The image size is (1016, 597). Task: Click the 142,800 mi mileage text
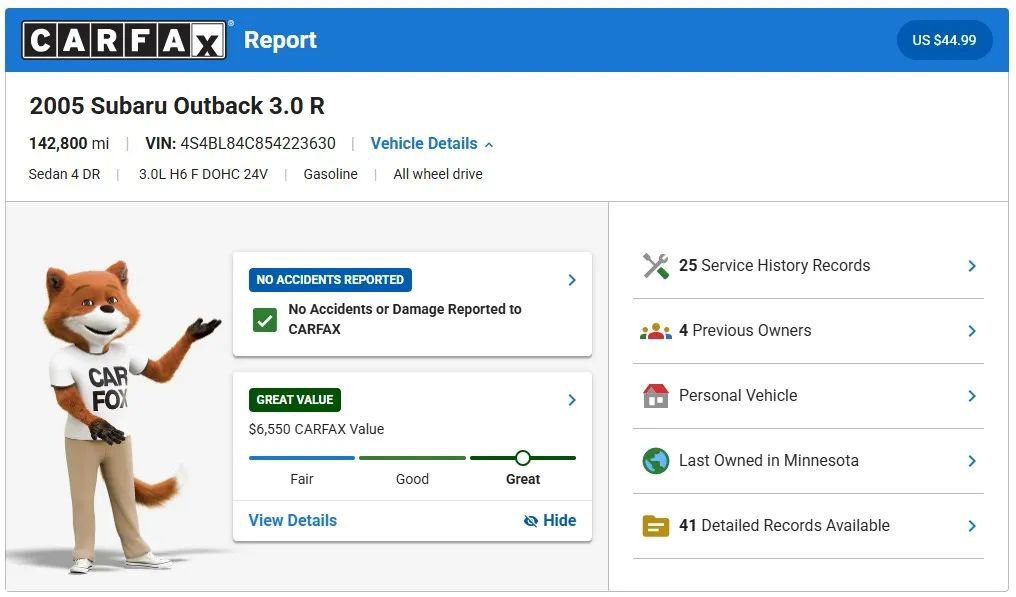coord(69,143)
